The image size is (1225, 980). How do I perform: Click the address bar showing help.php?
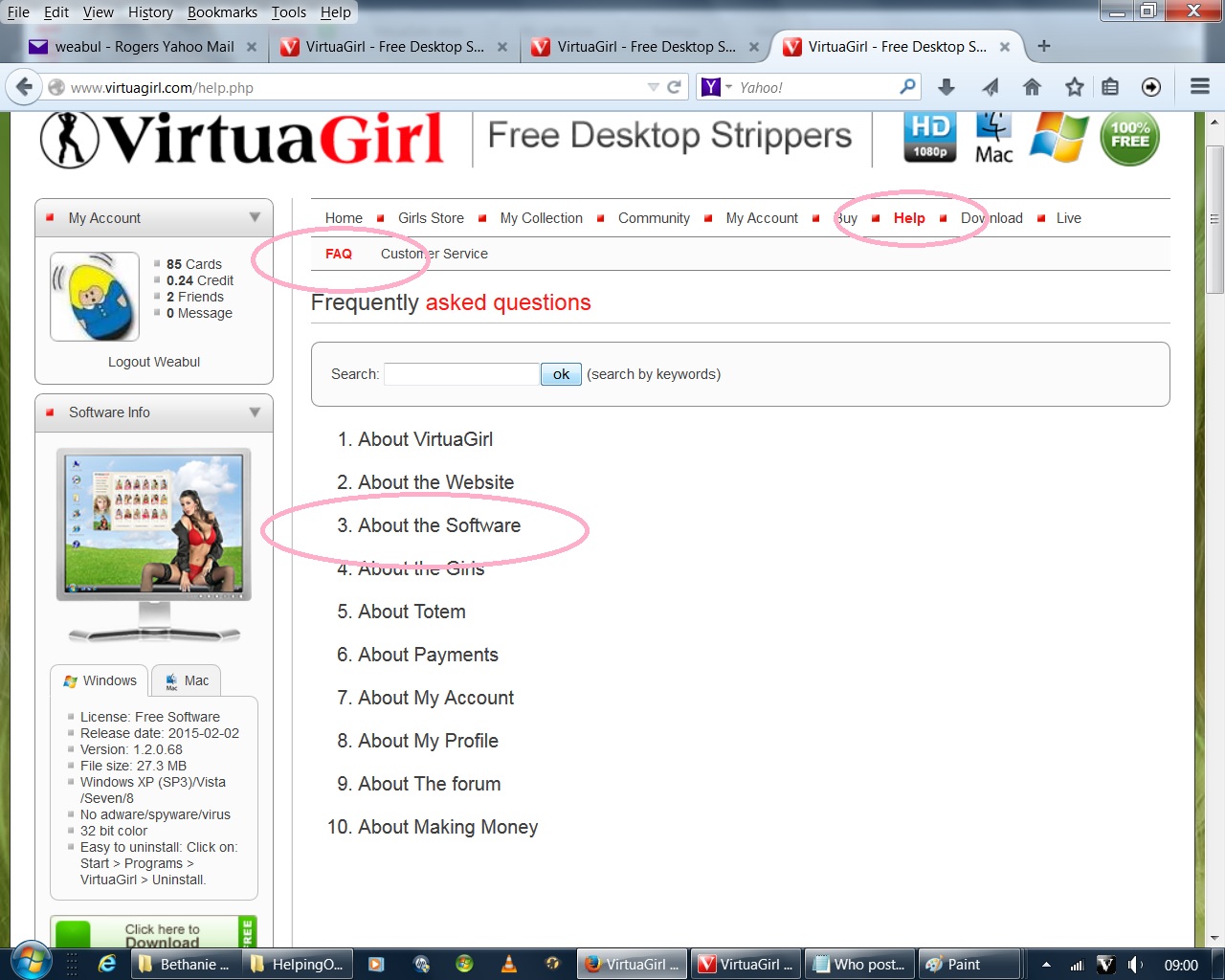pyautogui.click(x=354, y=87)
